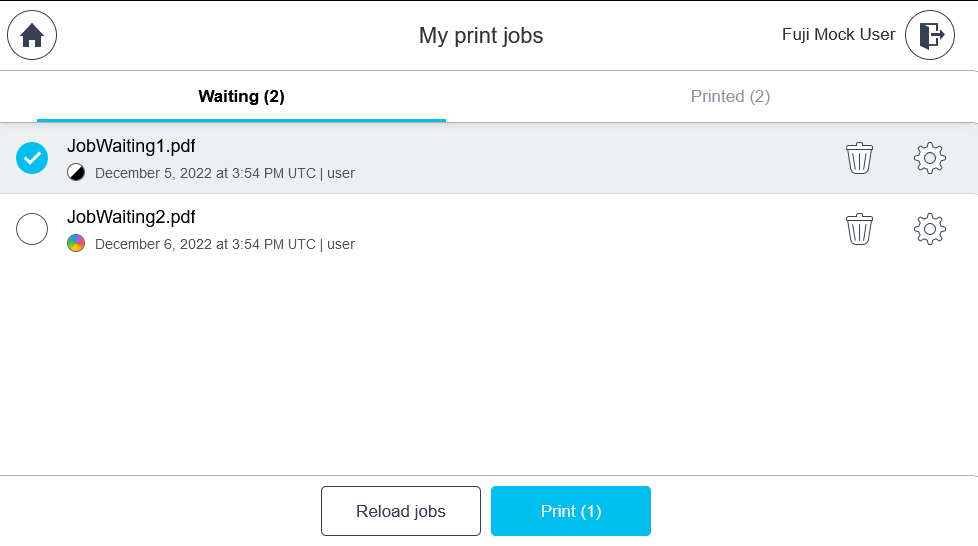The image size is (978, 546).
Task: Log out using the exit icon
Action: 930,35
